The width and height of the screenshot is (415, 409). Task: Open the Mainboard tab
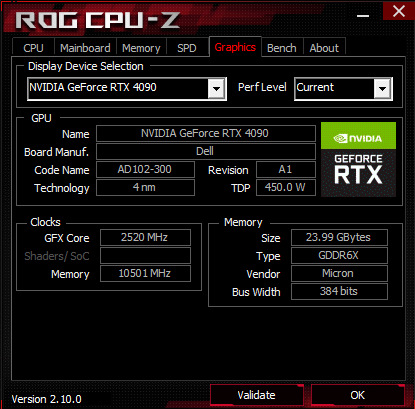(85, 48)
